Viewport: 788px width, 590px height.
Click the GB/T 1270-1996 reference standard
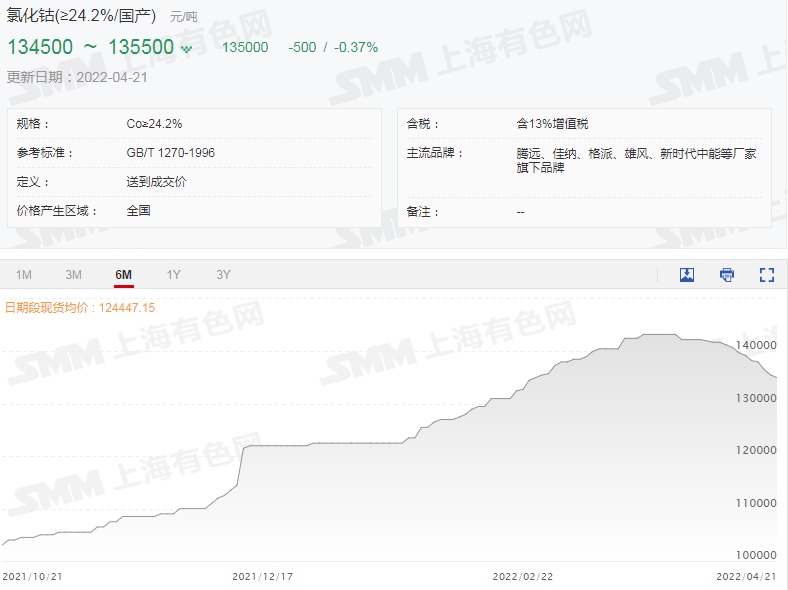tap(170, 153)
